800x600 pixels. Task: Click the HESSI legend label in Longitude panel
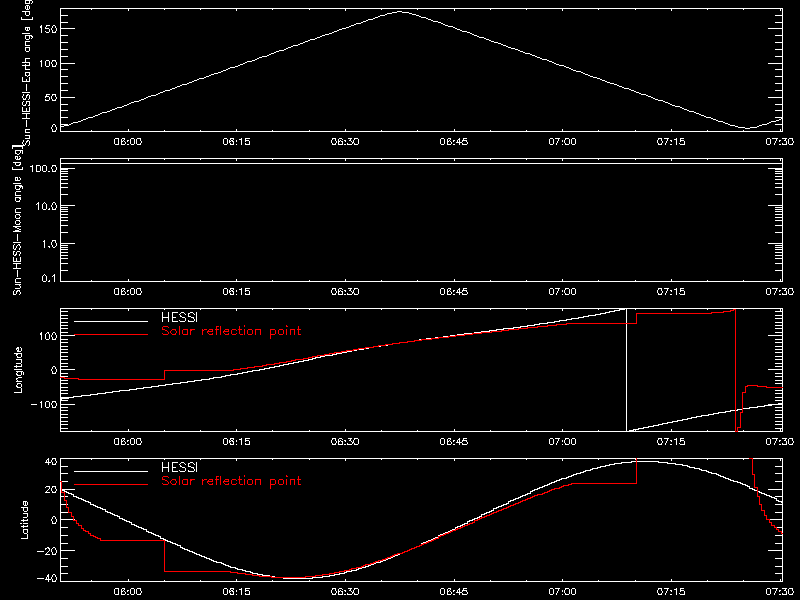coord(179,317)
